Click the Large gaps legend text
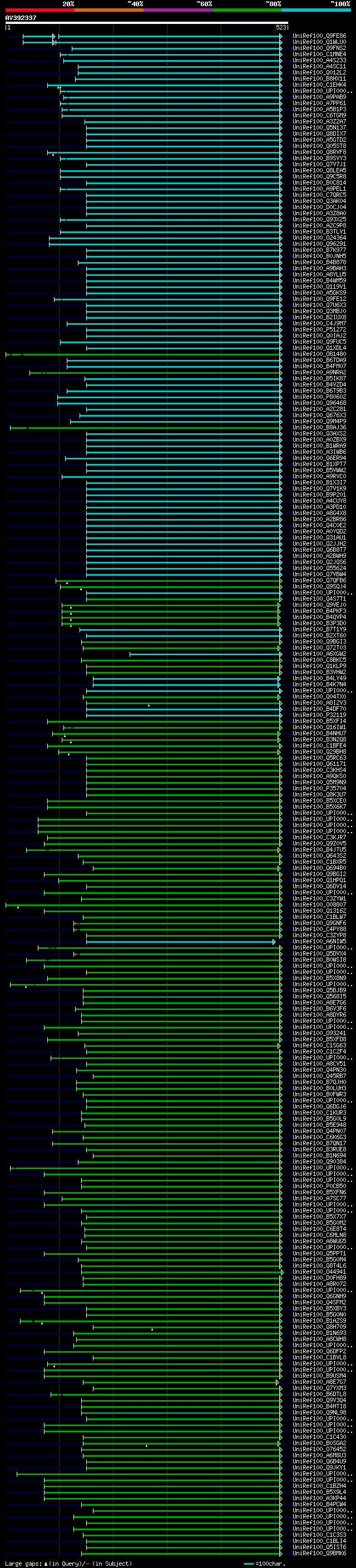Screen dimensions: 356x1568 tap(23, 1563)
